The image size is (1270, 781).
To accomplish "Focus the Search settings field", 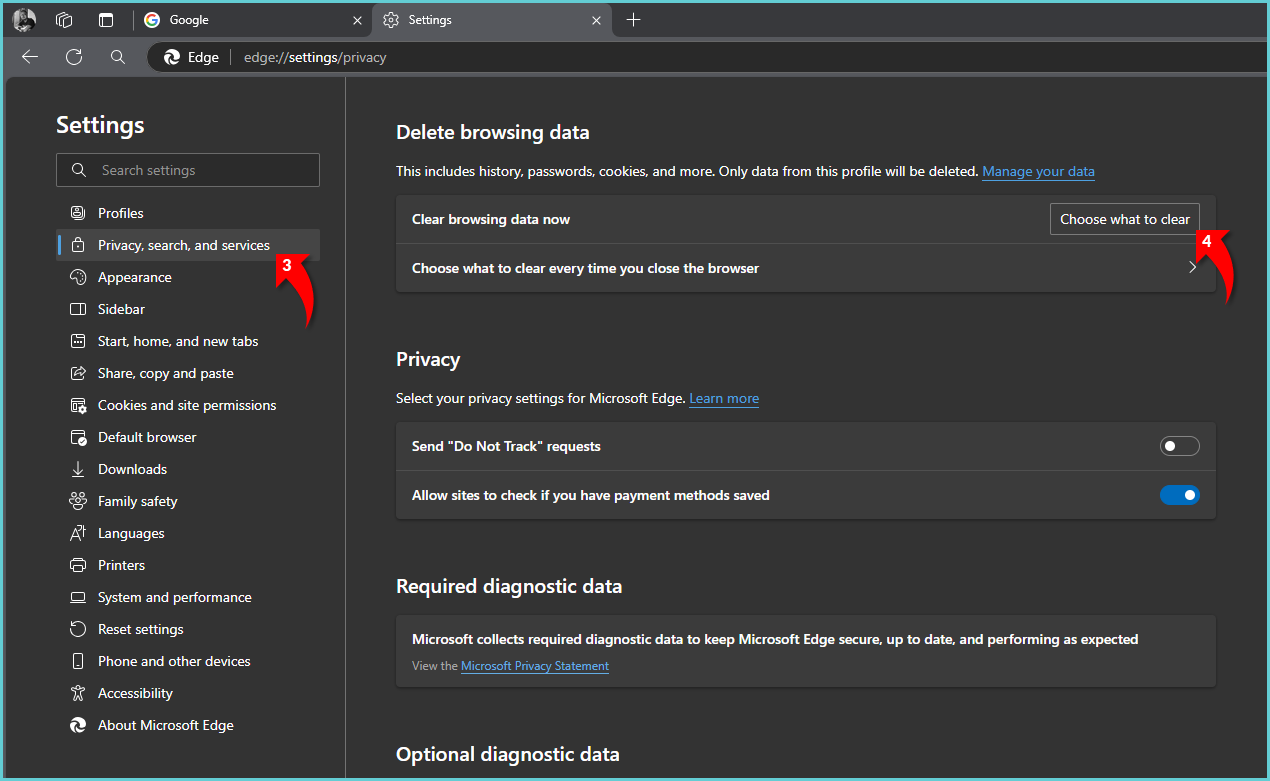I will click(188, 170).
